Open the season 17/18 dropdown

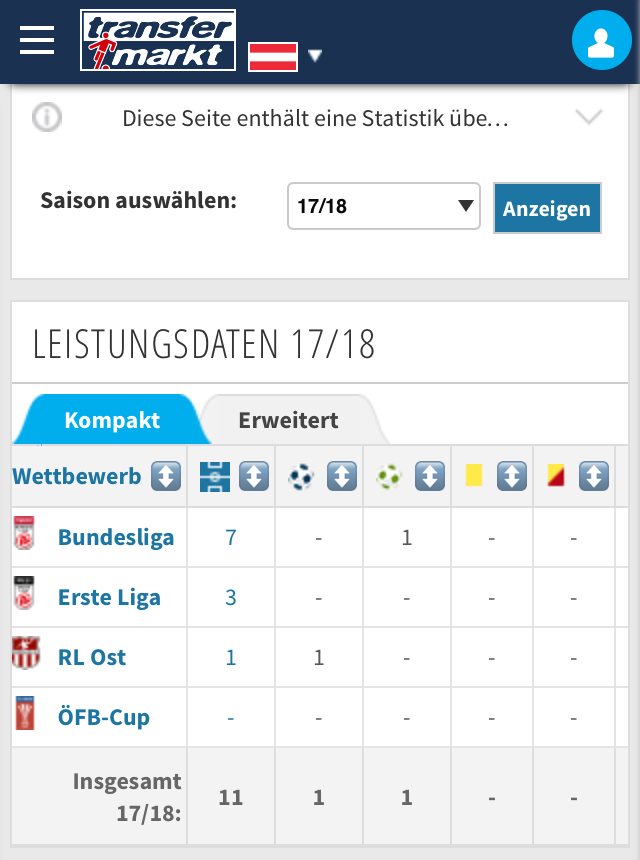tap(384, 206)
